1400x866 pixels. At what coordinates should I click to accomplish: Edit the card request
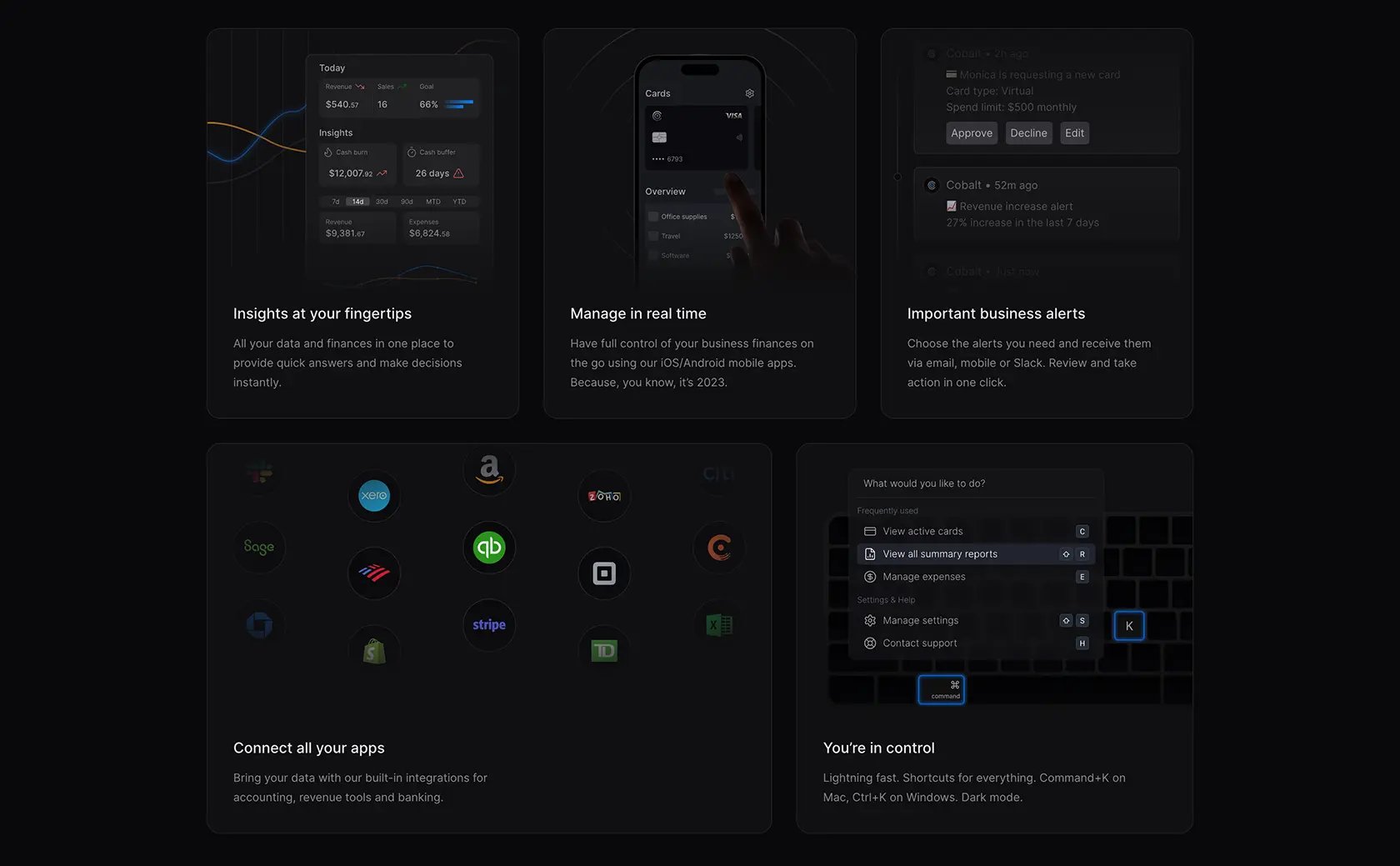click(x=1074, y=133)
